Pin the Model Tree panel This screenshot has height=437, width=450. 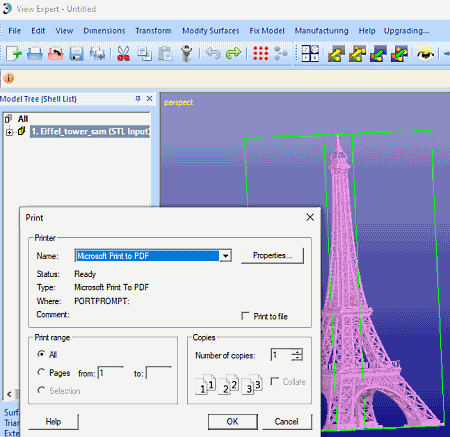tap(138, 99)
